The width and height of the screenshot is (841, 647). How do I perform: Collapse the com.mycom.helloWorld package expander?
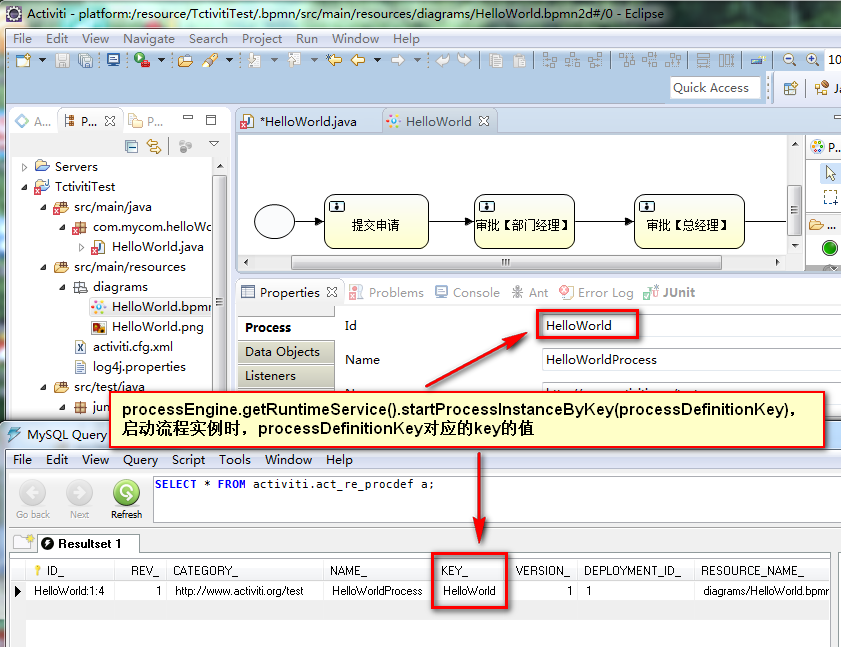click(x=63, y=227)
